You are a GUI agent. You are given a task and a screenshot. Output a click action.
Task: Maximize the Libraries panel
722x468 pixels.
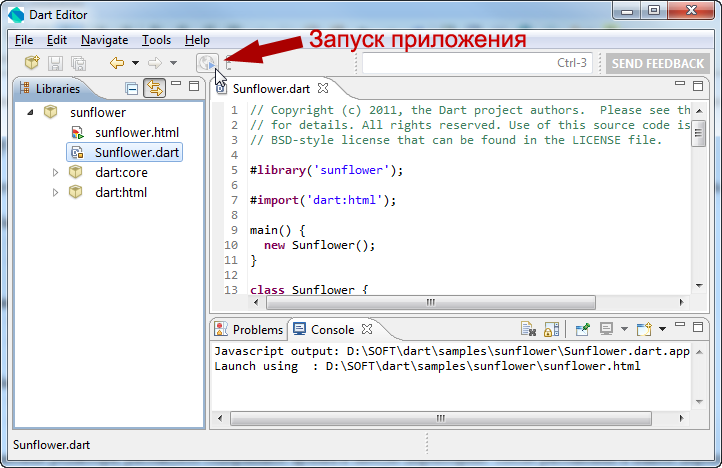point(194,86)
